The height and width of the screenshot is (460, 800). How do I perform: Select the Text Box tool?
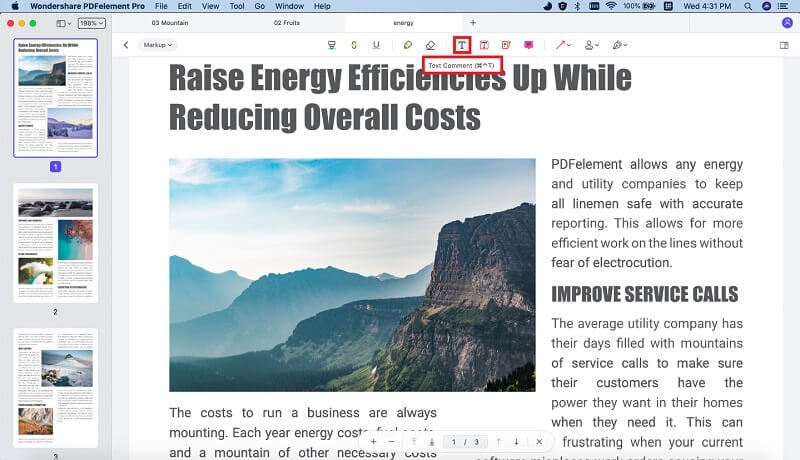tap(484, 45)
